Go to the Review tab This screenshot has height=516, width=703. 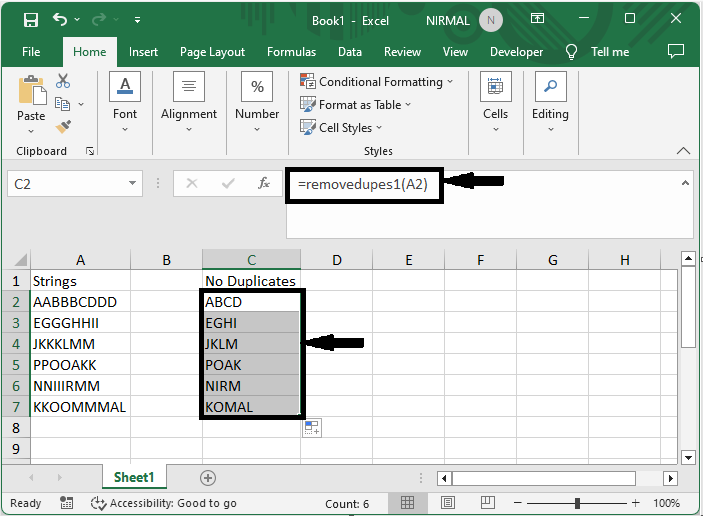402,52
